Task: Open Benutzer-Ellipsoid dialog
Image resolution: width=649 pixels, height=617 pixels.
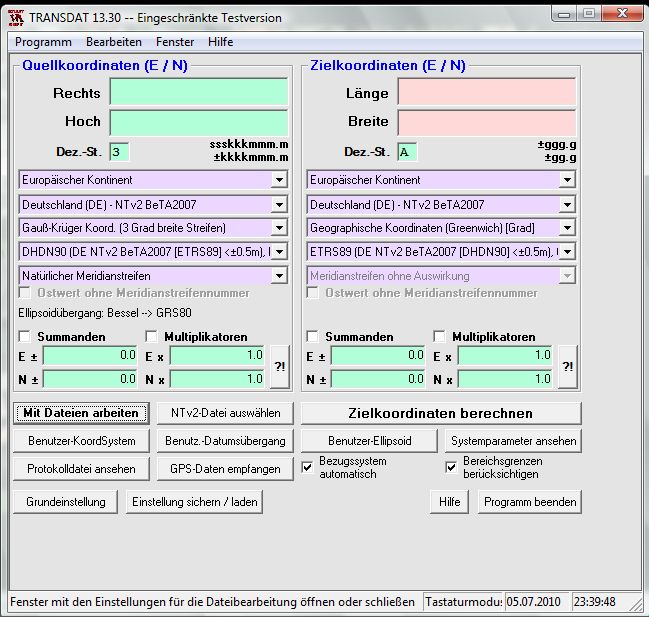Action: [x=369, y=441]
